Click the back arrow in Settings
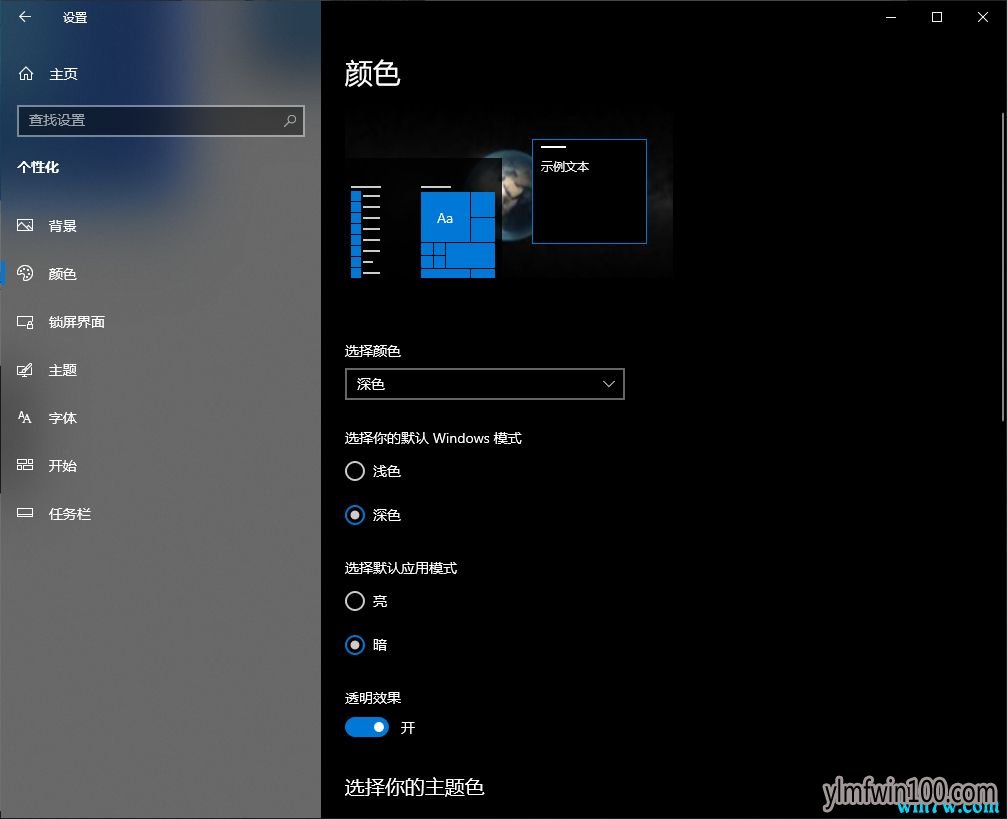 [25, 17]
